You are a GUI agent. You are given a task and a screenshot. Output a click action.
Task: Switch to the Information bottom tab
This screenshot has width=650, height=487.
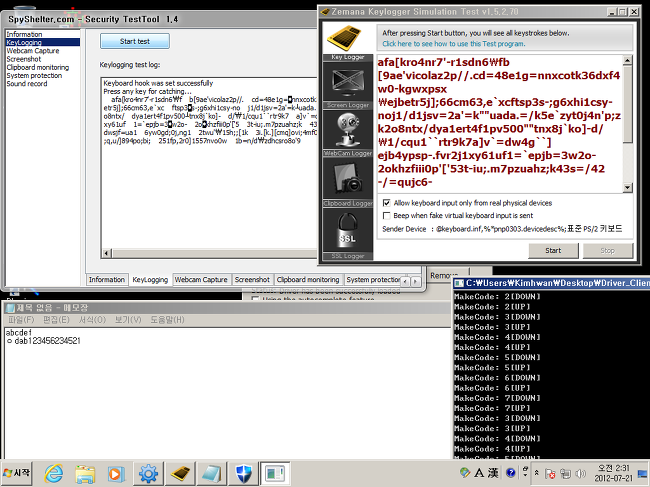click(x=107, y=280)
